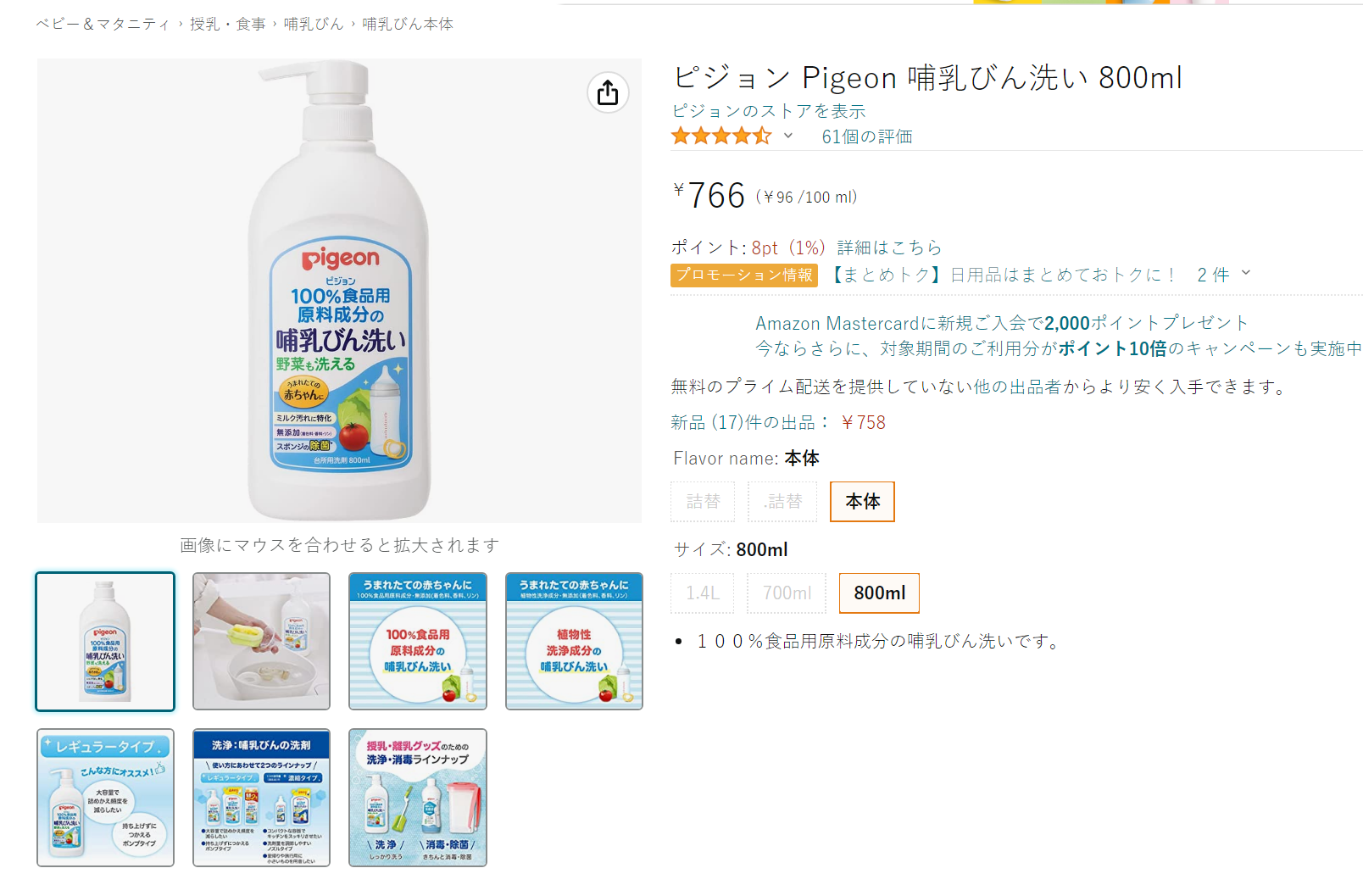1363x896 pixels.
Task: Select the 800ml size option
Action: (879, 593)
